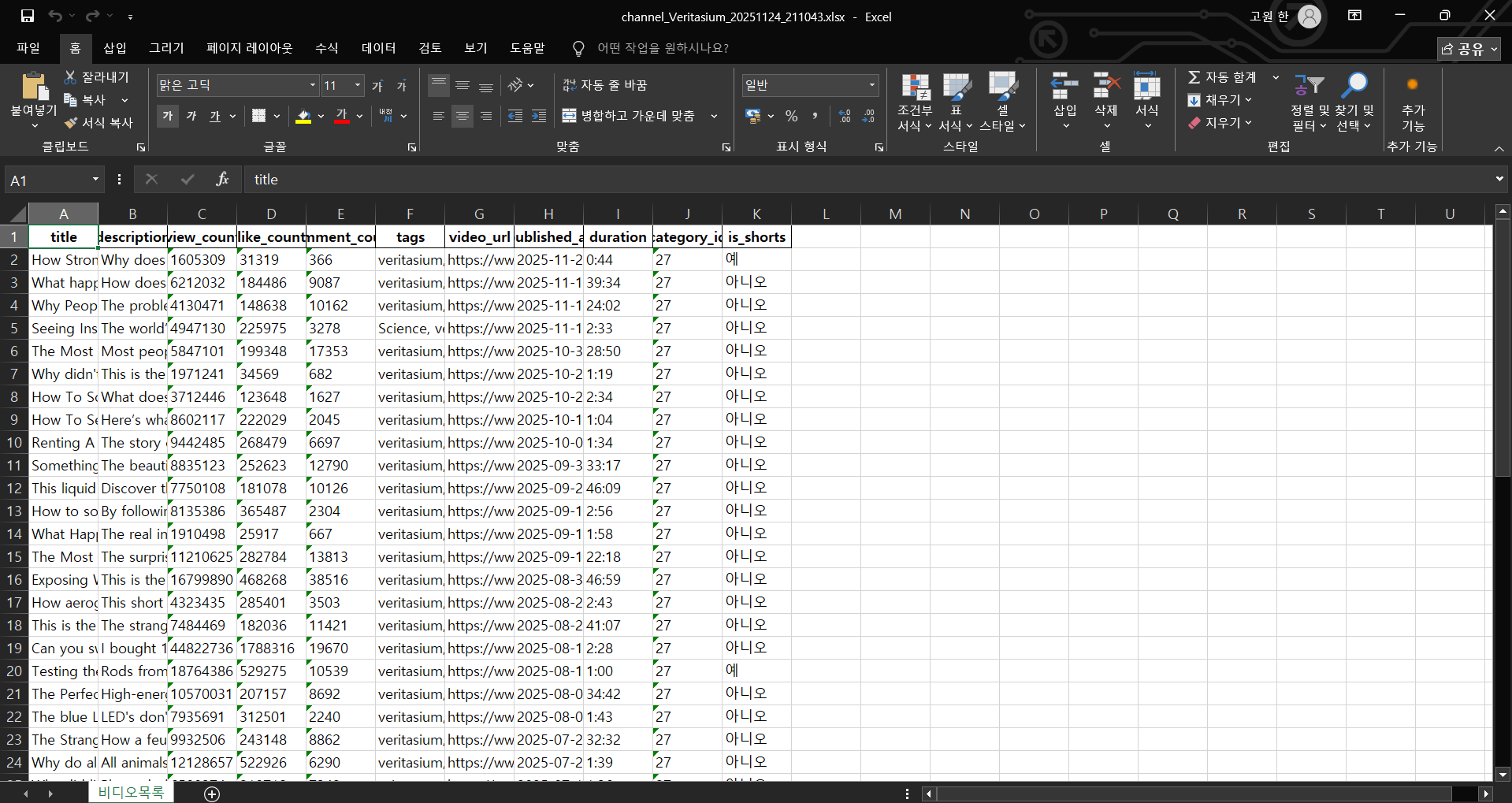
Task: Expand the Name Box dropdown arrow
Action: 95,180
